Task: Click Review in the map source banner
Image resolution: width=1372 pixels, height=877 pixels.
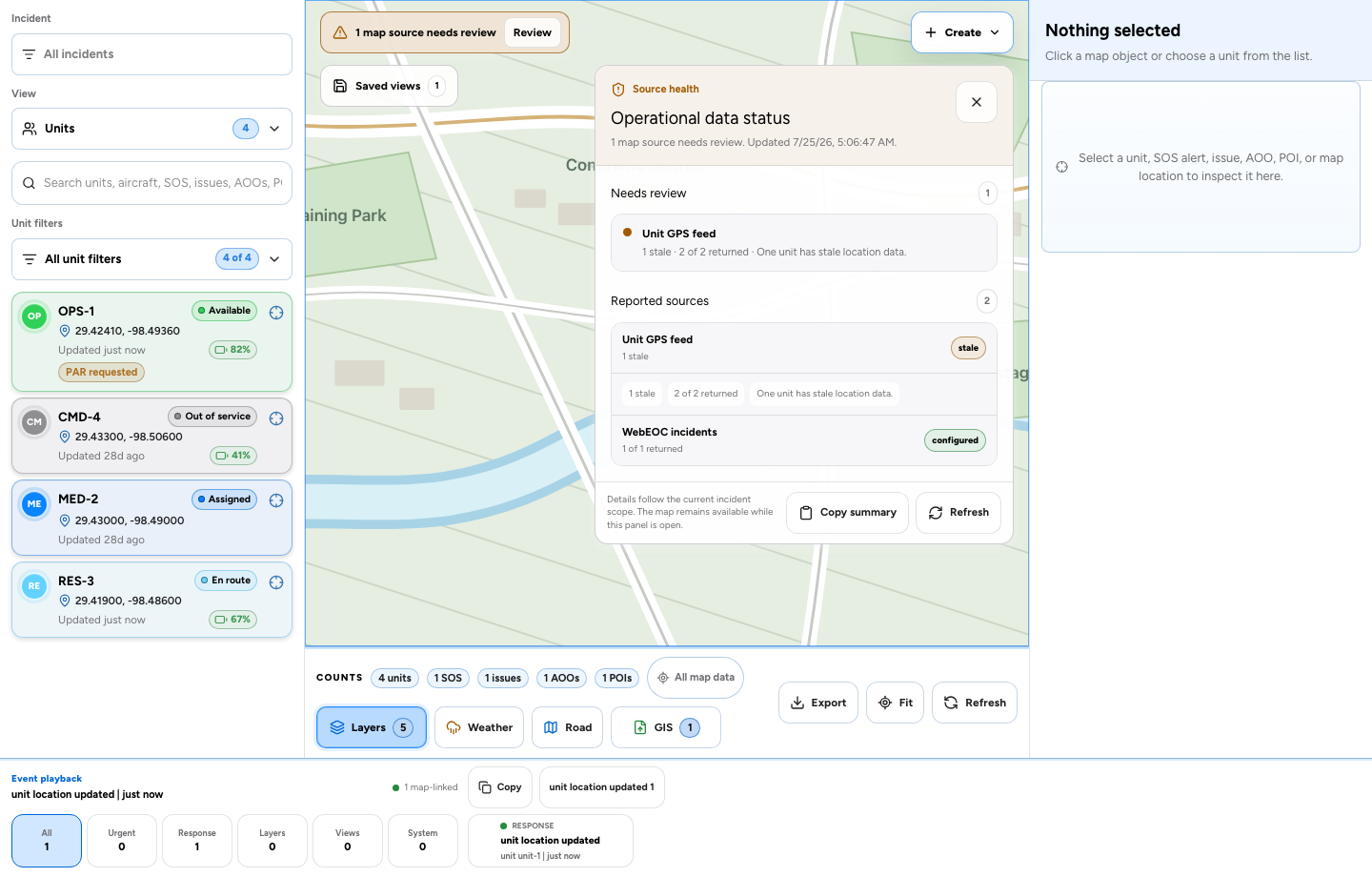Action: point(532,32)
